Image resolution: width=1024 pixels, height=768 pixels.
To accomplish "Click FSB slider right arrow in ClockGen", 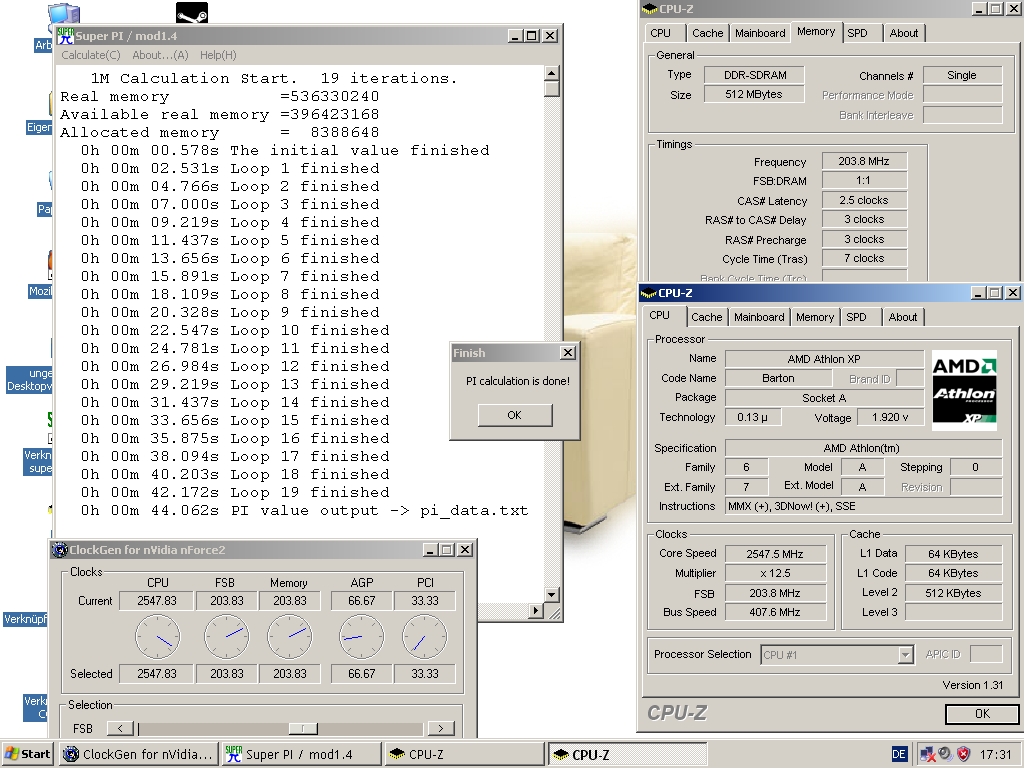I will tap(441, 728).
